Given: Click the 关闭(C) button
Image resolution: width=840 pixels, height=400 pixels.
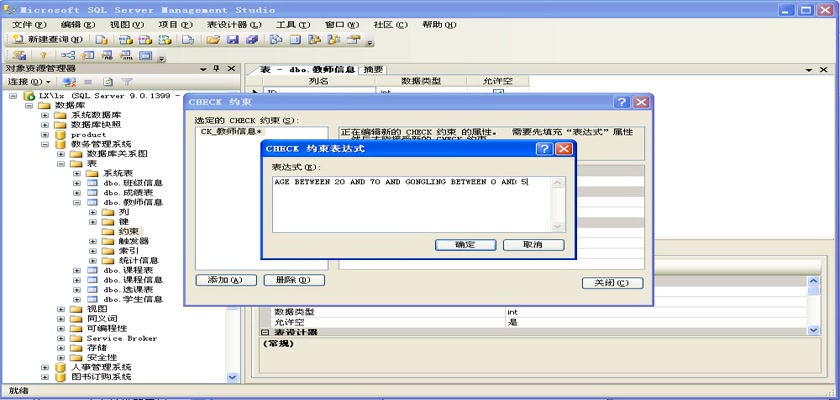Looking at the screenshot, I should coord(612,283).
